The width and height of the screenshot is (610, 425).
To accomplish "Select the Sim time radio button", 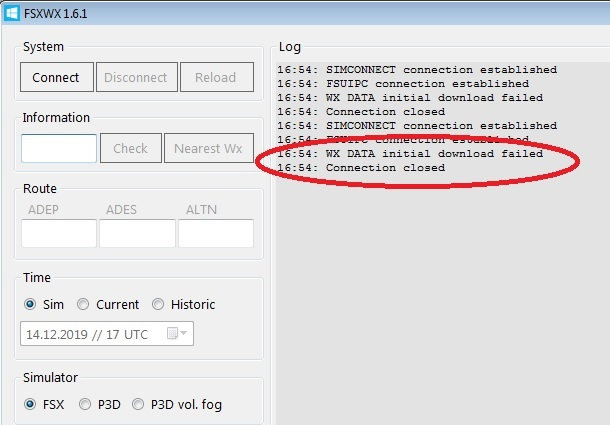I will (x=30, y=304).
